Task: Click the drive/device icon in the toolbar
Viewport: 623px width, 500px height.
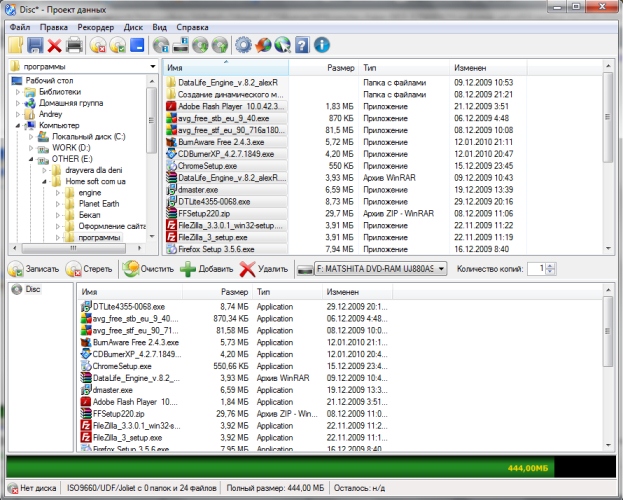Action: (181, 45)
